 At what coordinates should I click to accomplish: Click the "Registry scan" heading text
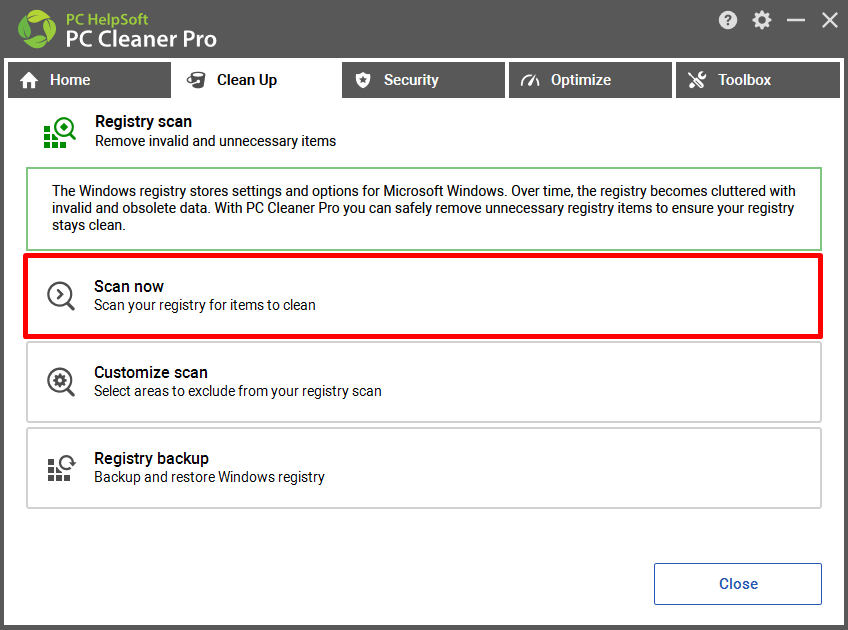coord(143,122)
